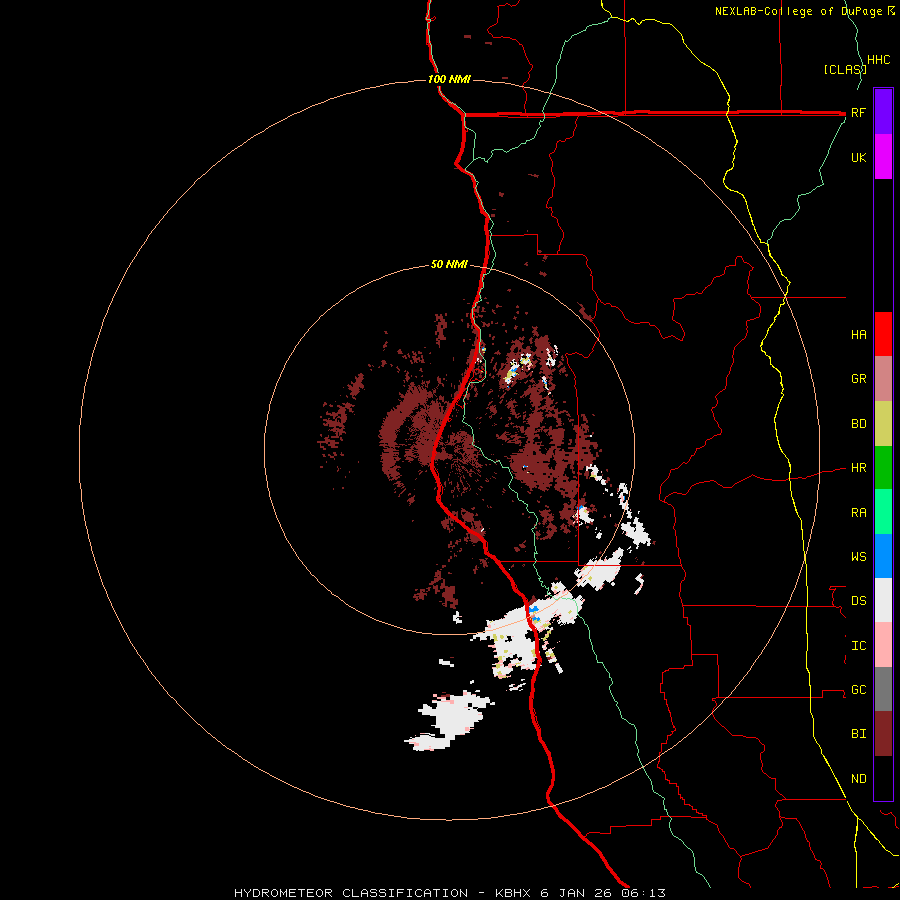Click the BD legend label
The image size is (900, 900).
(858, 424)
